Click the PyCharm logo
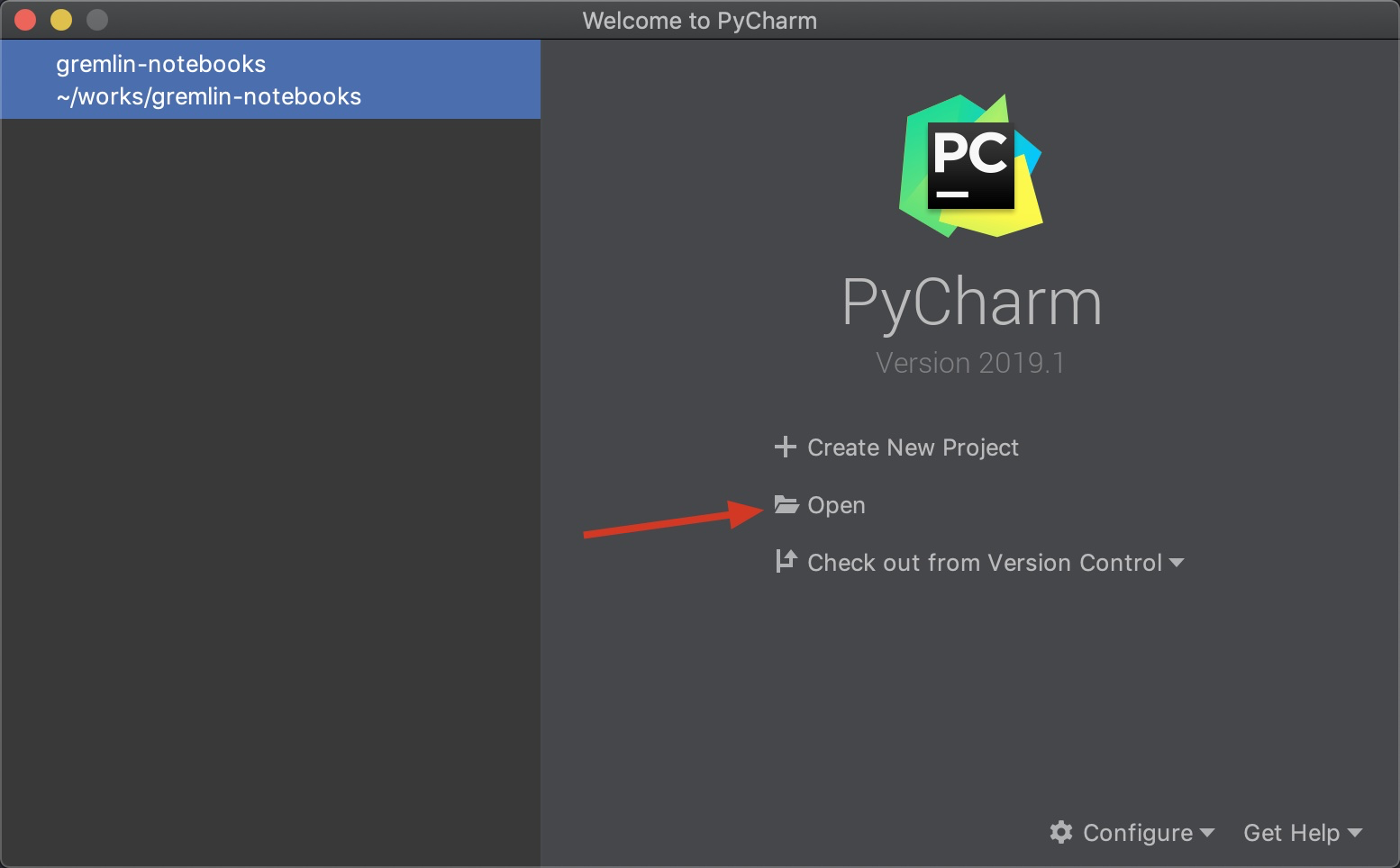1400x868 pixels. pyautogui.click(x=971, y=166)
